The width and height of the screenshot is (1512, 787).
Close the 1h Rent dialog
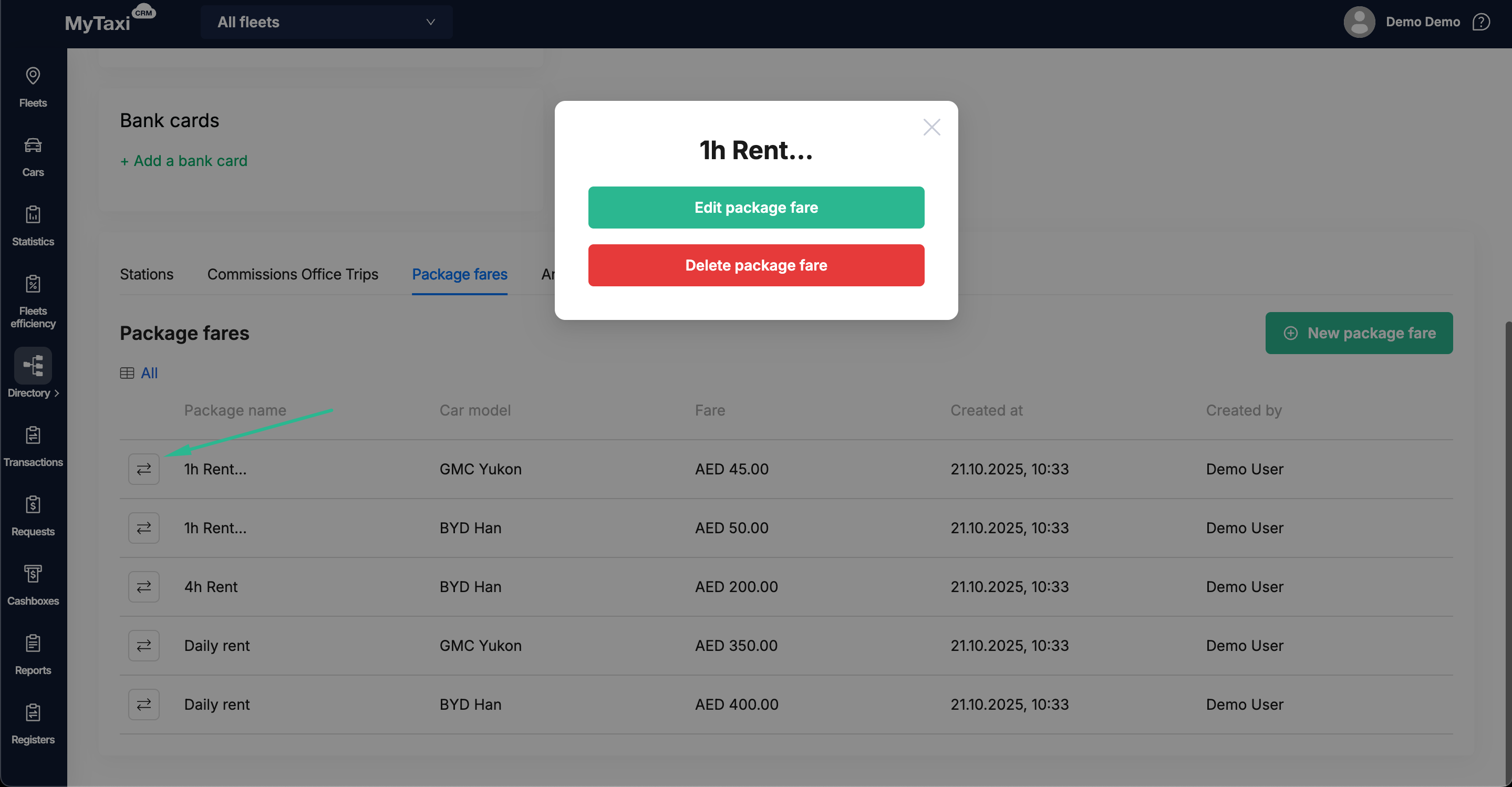931,127
